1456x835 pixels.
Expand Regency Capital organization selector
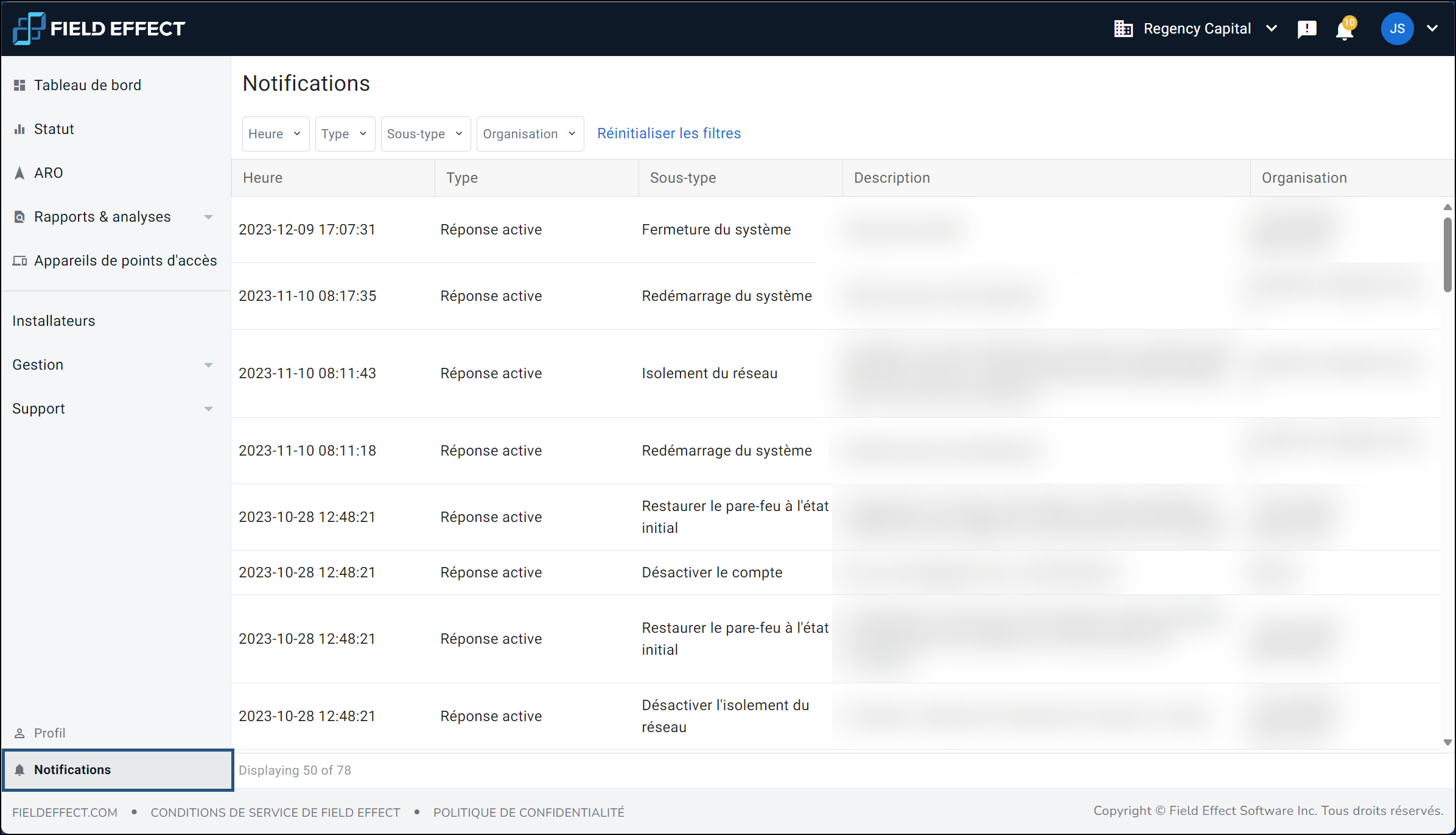click(1272, 29)
